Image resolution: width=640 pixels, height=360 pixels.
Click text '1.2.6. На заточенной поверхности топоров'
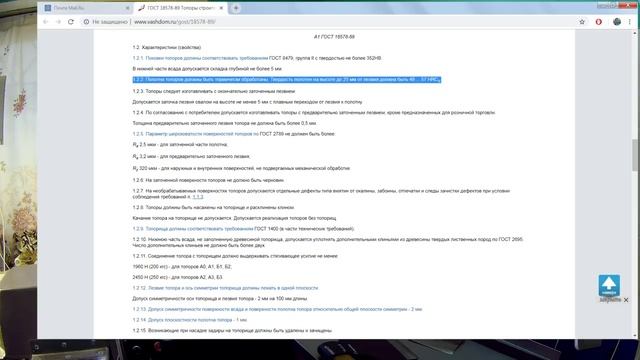pyautogui.click(x=208, y=180)
